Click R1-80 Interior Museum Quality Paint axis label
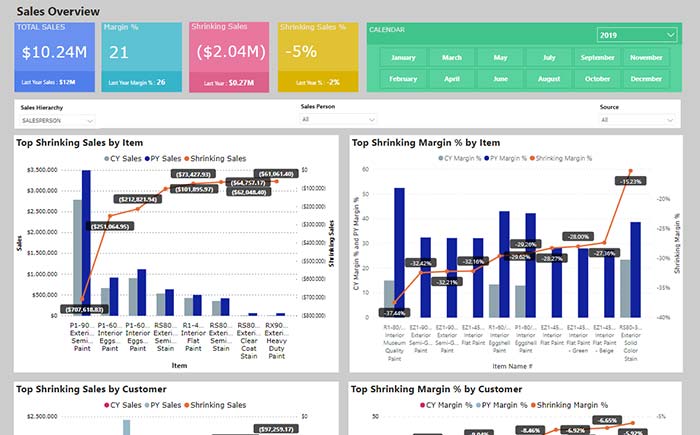Viewport: 700px width, 435px height. pyautogui.click(x=395, y=343)
